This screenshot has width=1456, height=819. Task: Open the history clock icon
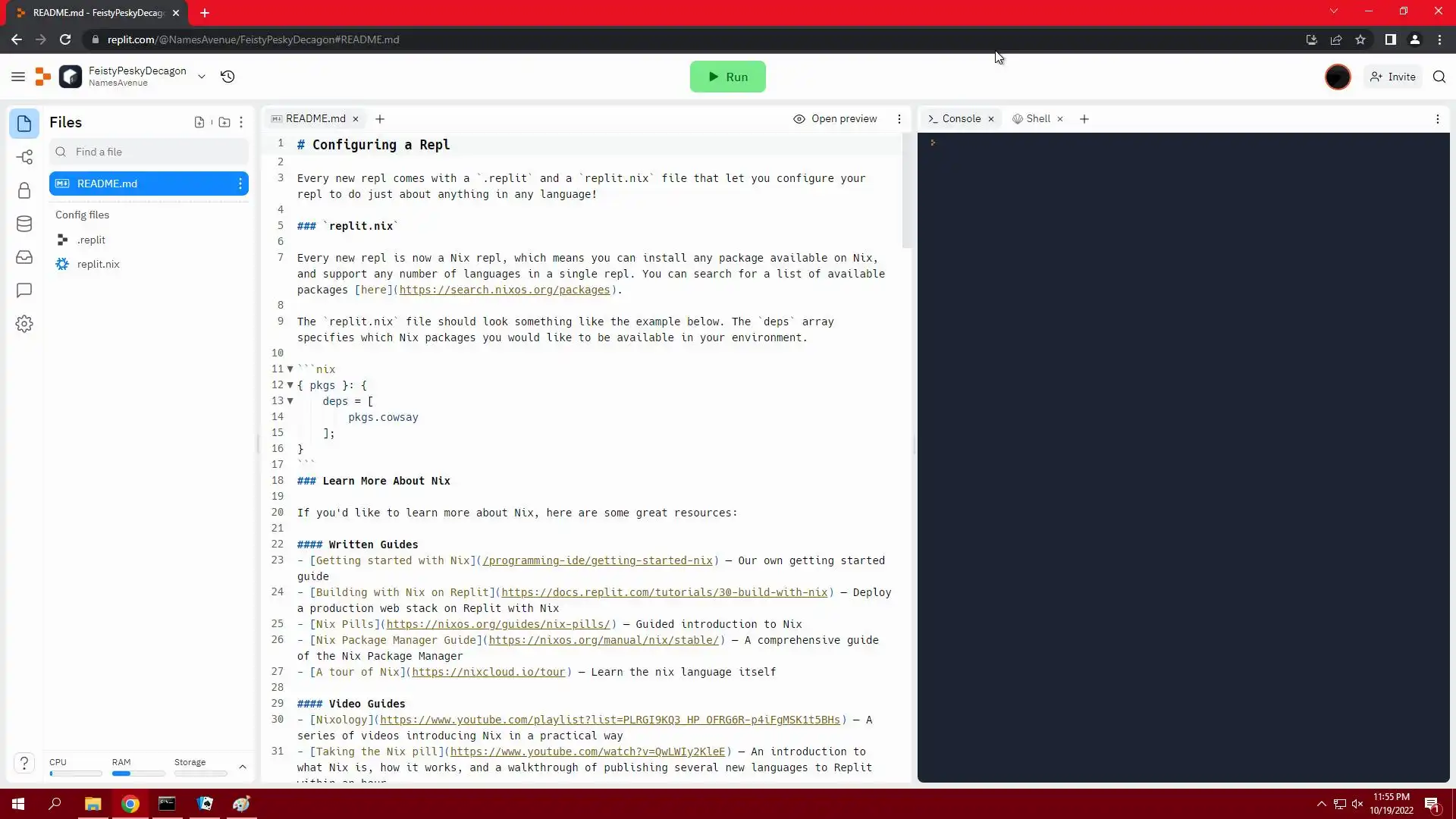click(x=227, y=77)
